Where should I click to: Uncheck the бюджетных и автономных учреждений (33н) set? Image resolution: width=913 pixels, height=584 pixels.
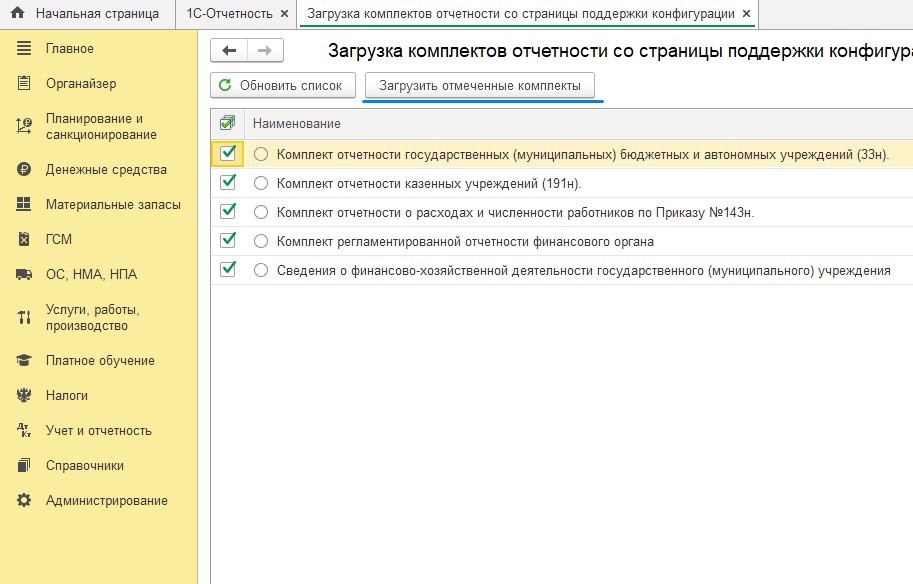228,154
